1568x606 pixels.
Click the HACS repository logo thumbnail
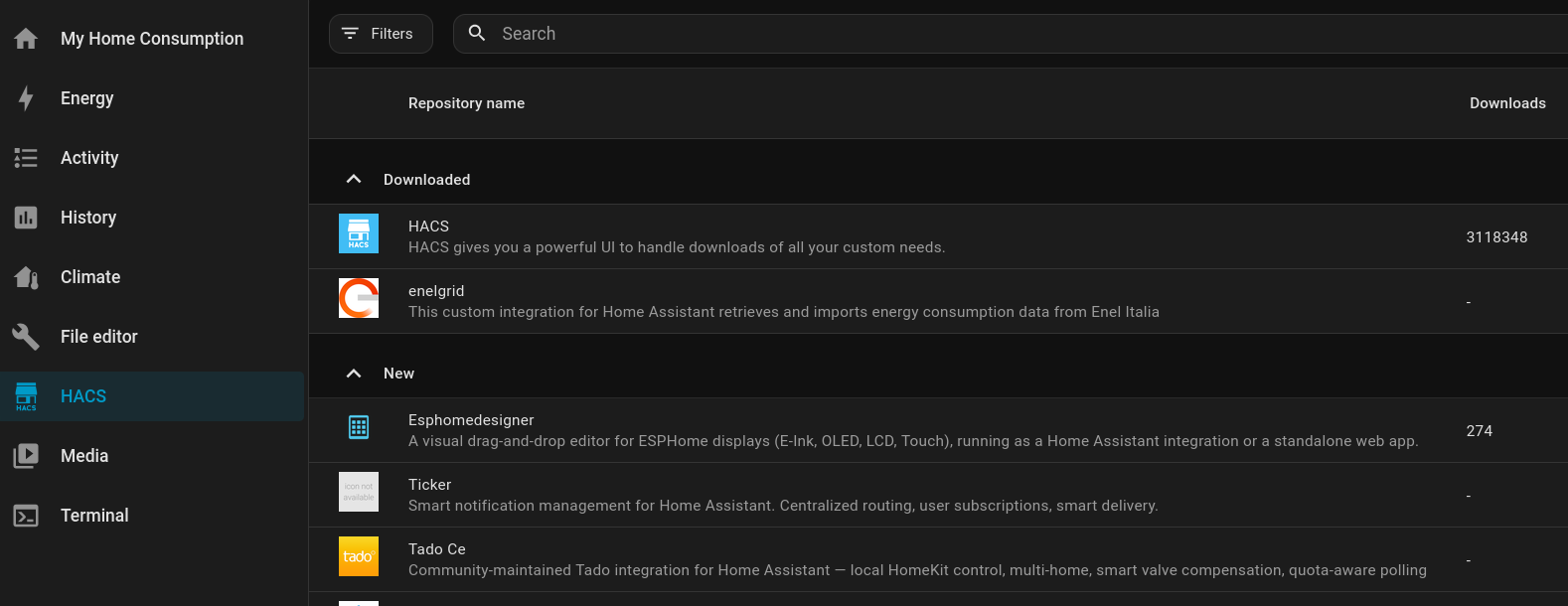click(359, 233)
